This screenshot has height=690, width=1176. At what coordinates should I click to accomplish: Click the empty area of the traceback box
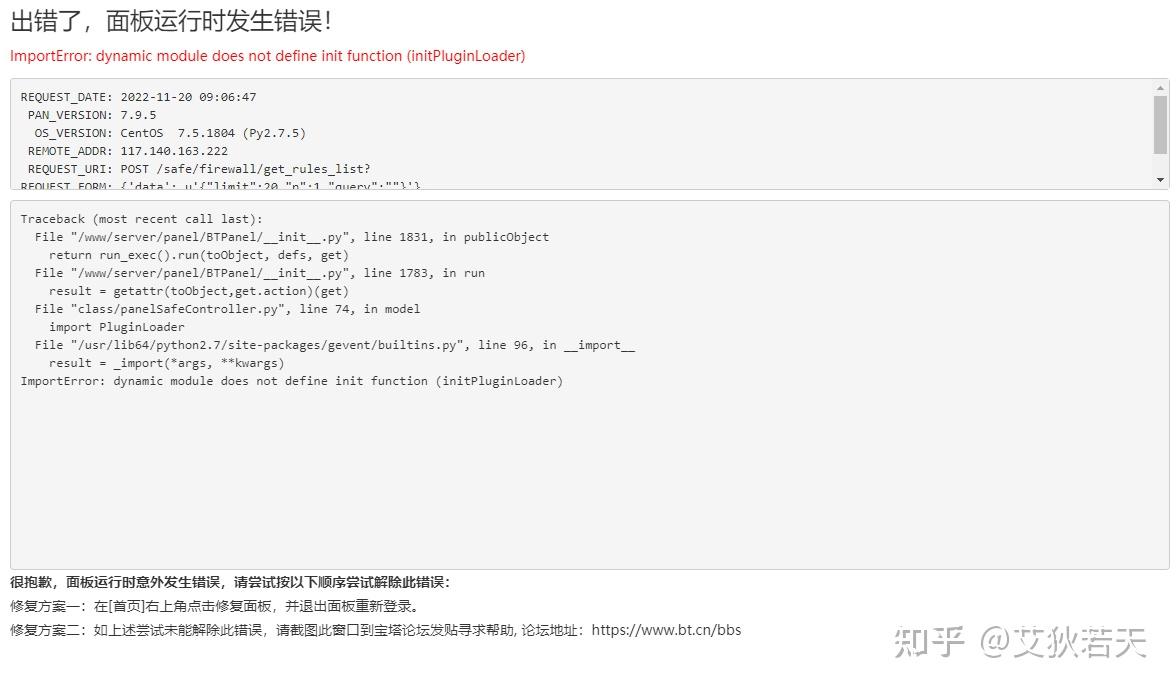[x=588, y=480]
